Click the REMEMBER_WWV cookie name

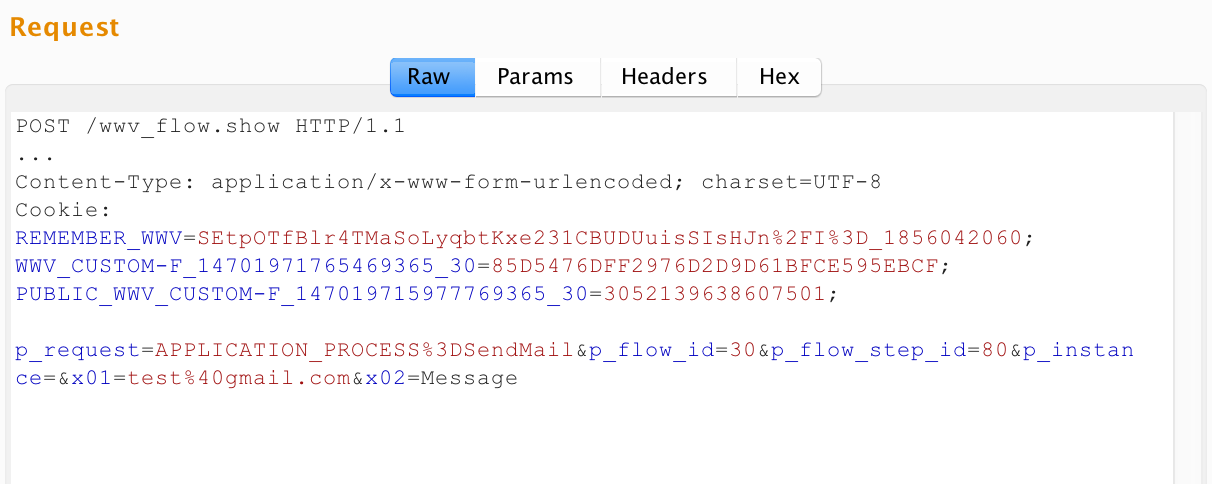coord(99,239)
